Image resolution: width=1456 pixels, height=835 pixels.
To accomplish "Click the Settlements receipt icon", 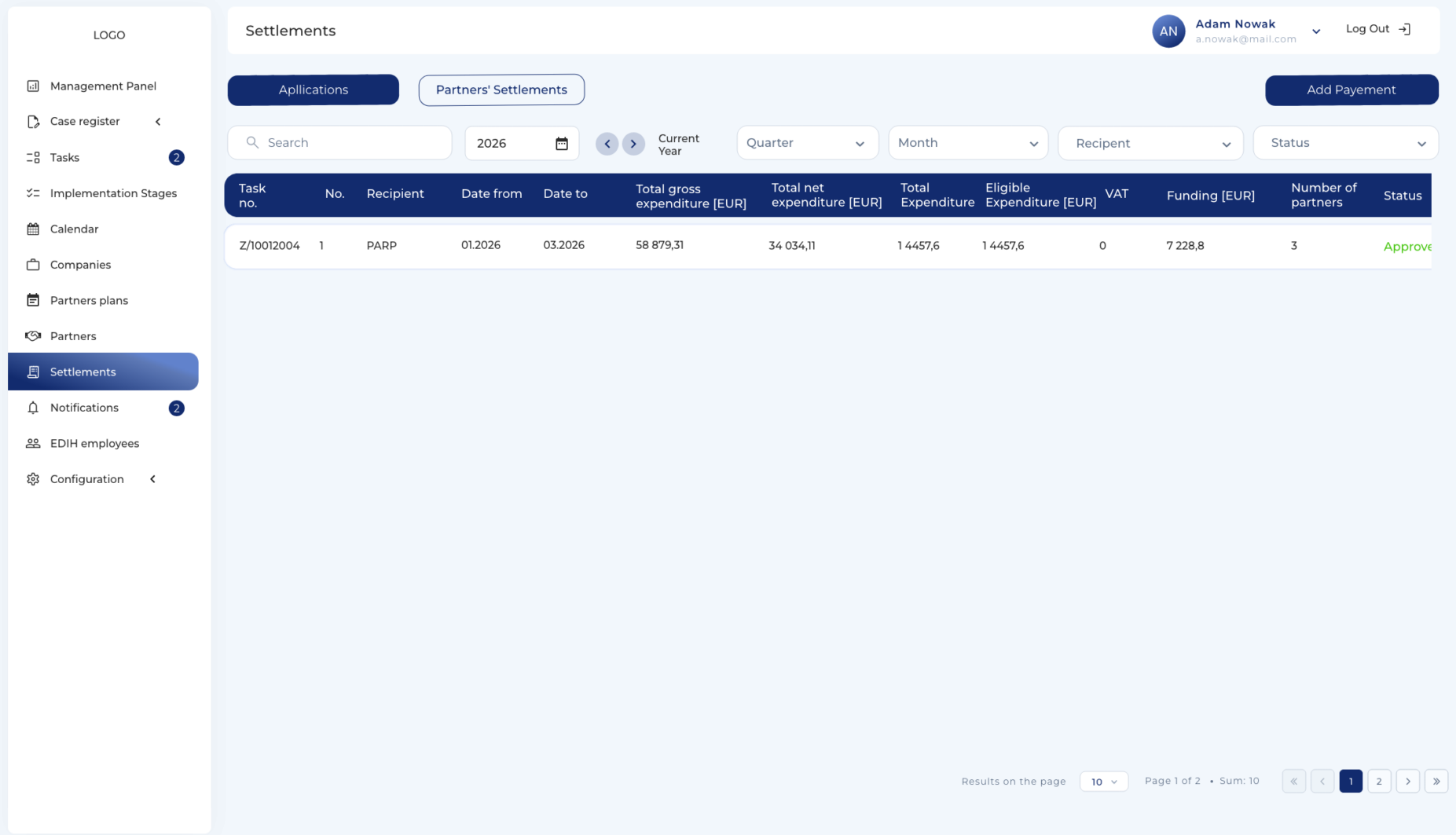I will (33, 372).
